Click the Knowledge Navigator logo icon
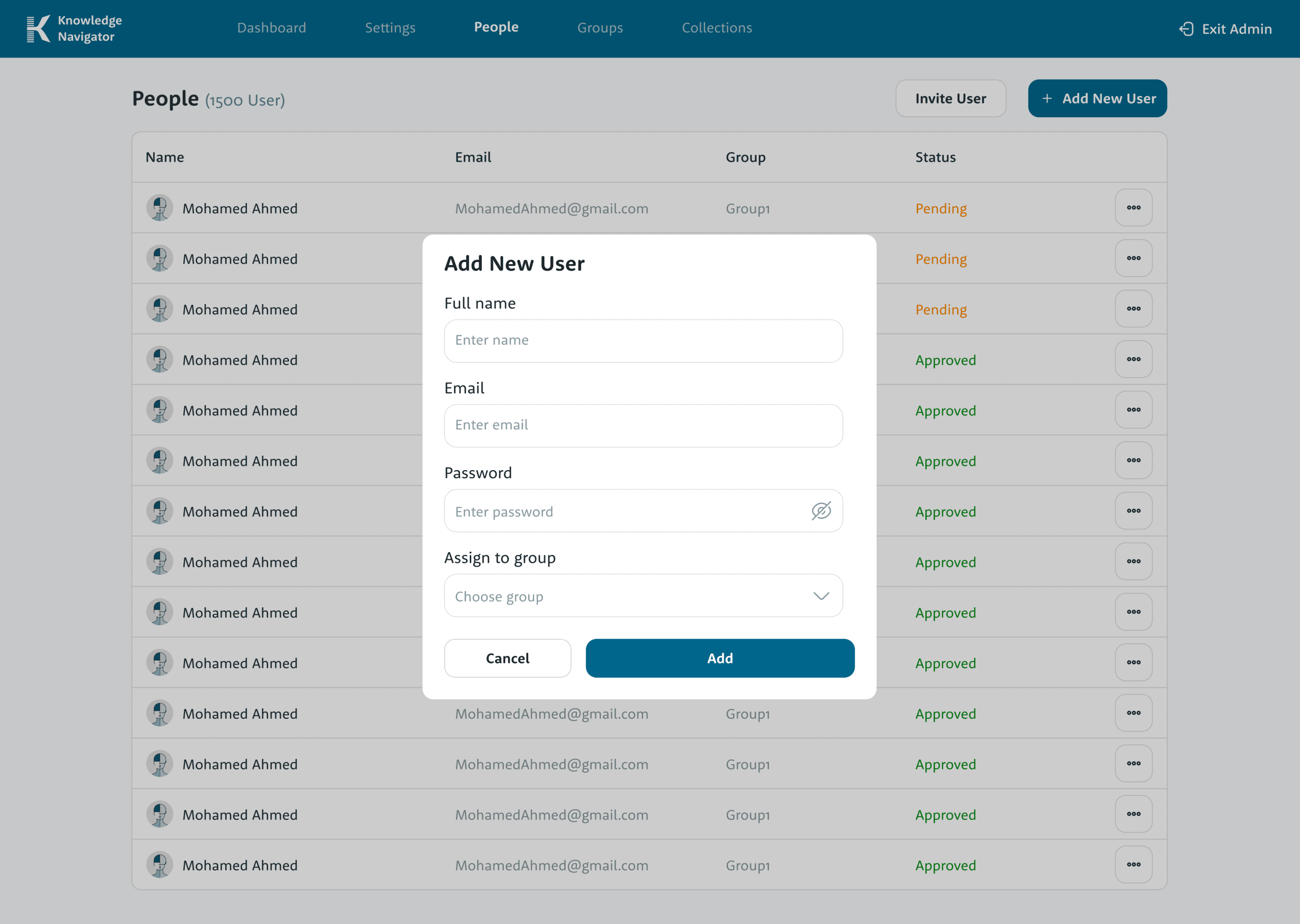Viewport: 1300px width, 924px height. click(x=38, y=28)
